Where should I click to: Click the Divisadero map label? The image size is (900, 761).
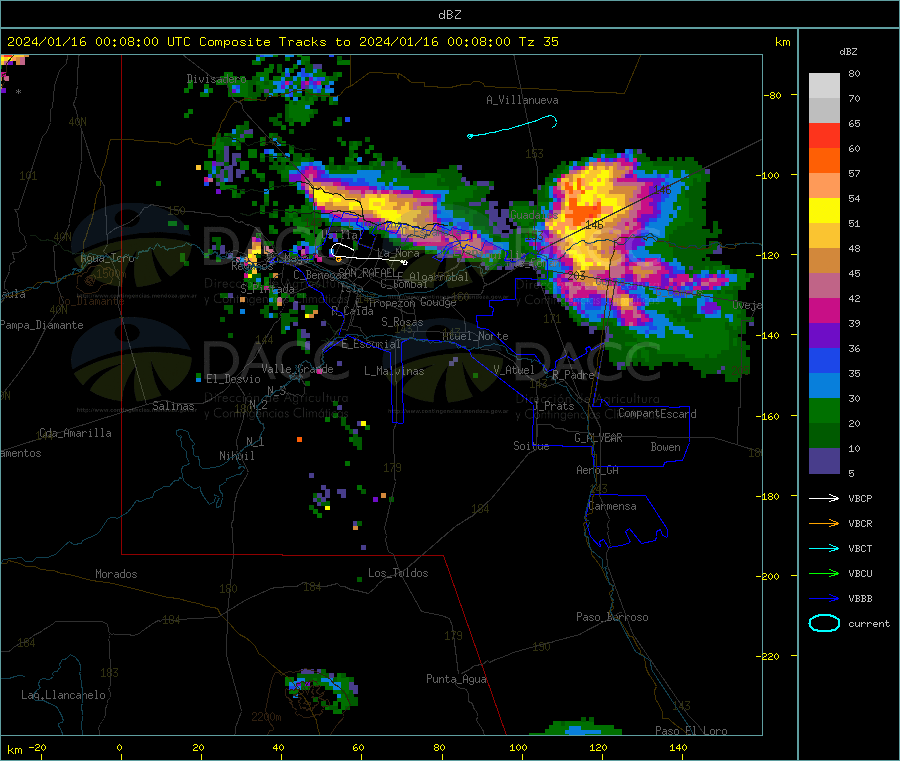coord(216,79)
